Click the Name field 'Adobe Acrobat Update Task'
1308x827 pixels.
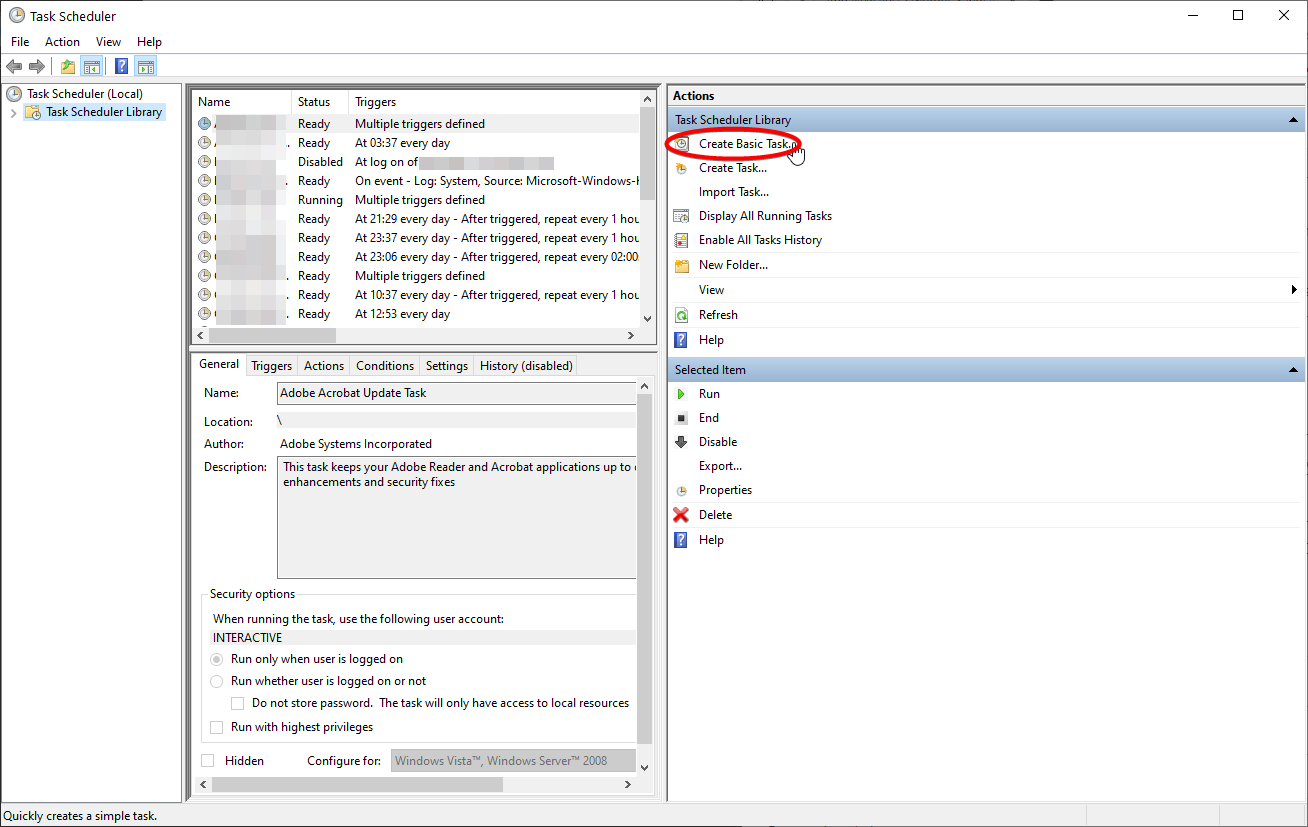click(457, 393)
